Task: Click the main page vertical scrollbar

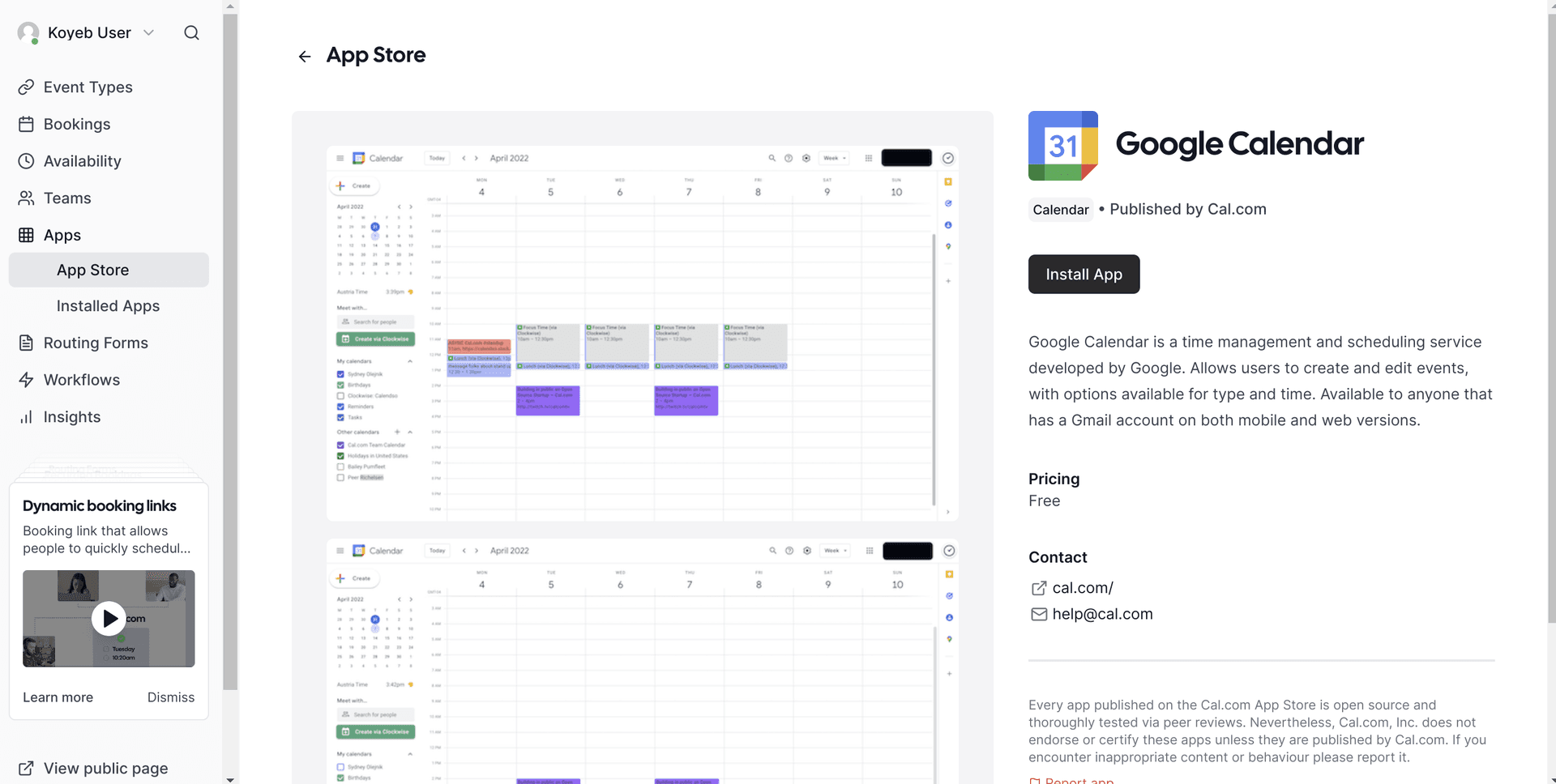Action: click(x=1551, y=317)
